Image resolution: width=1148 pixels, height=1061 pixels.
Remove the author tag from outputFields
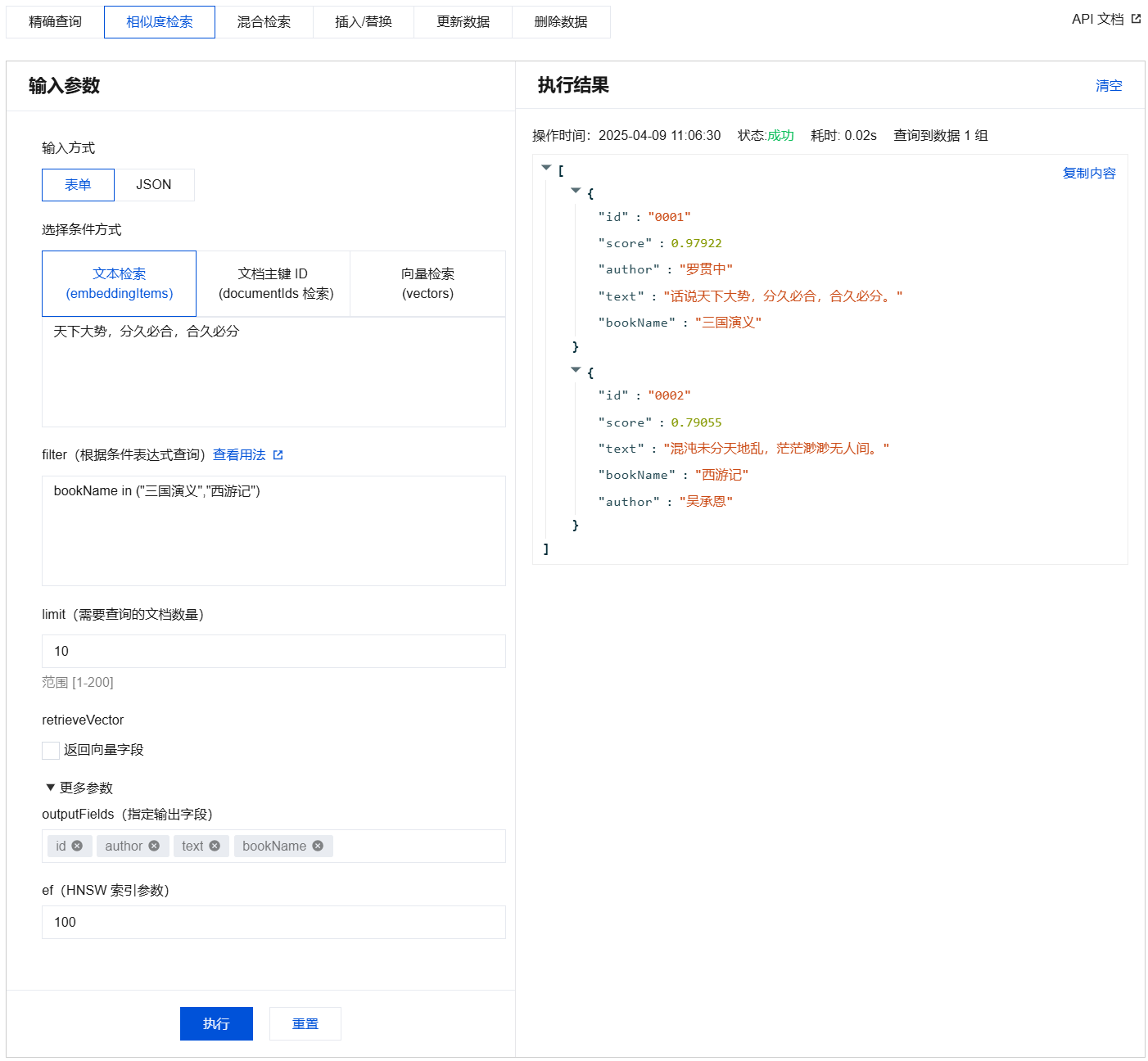pos(154,846)
